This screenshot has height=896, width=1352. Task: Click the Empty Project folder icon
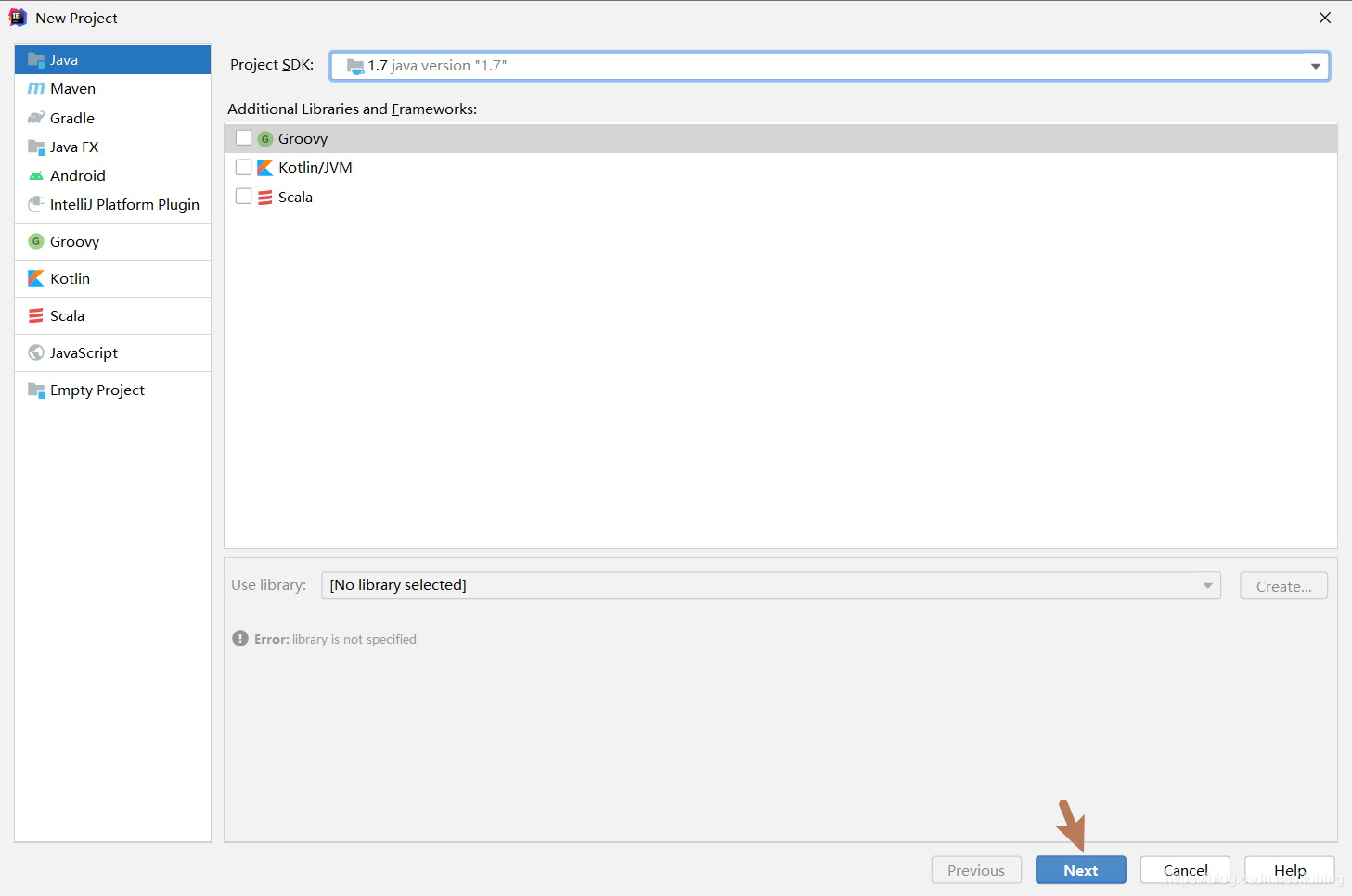(x=36, y=390)
